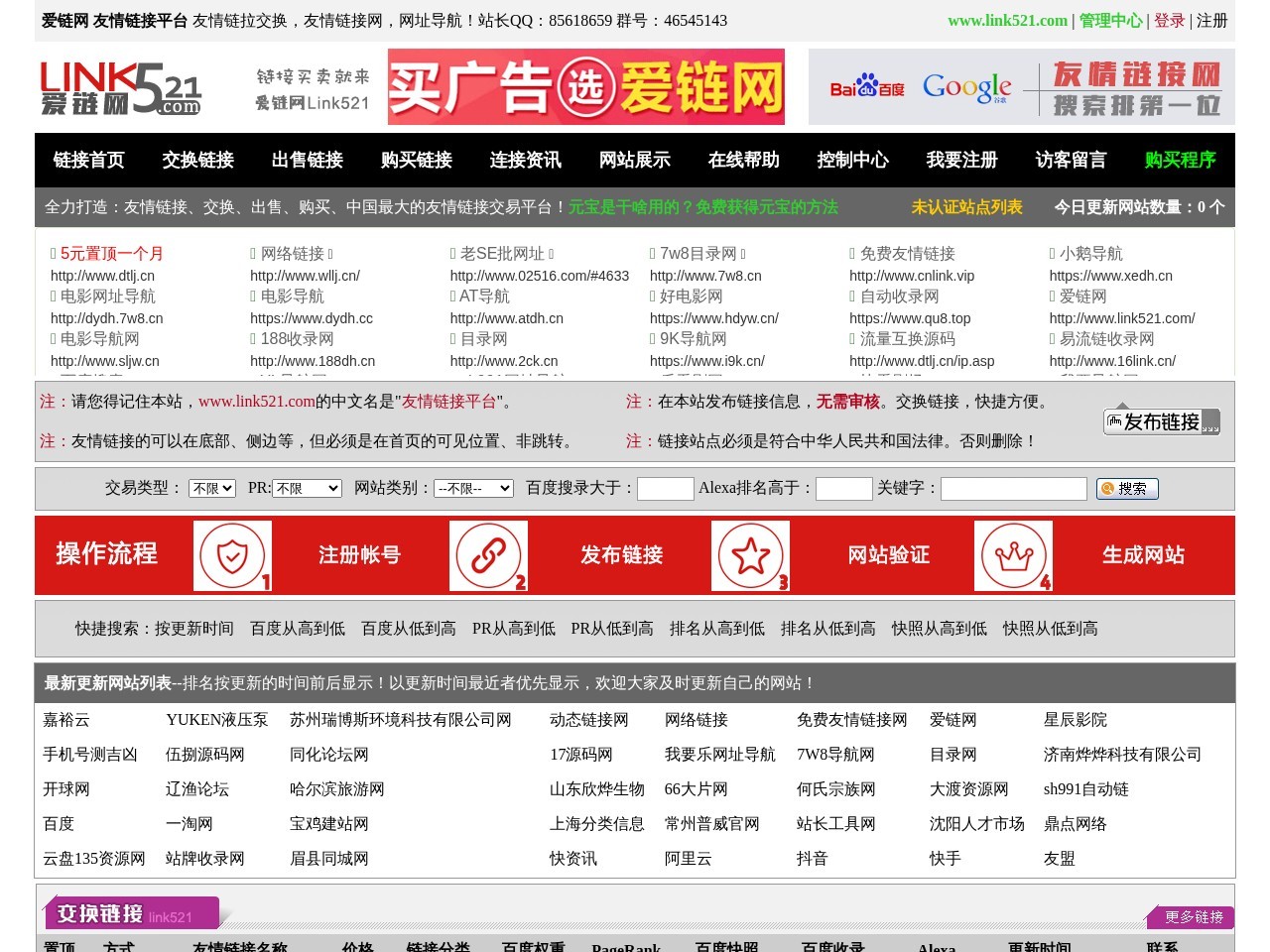
Task: Sort by 百度从低到高
Action: click(409, 629)
